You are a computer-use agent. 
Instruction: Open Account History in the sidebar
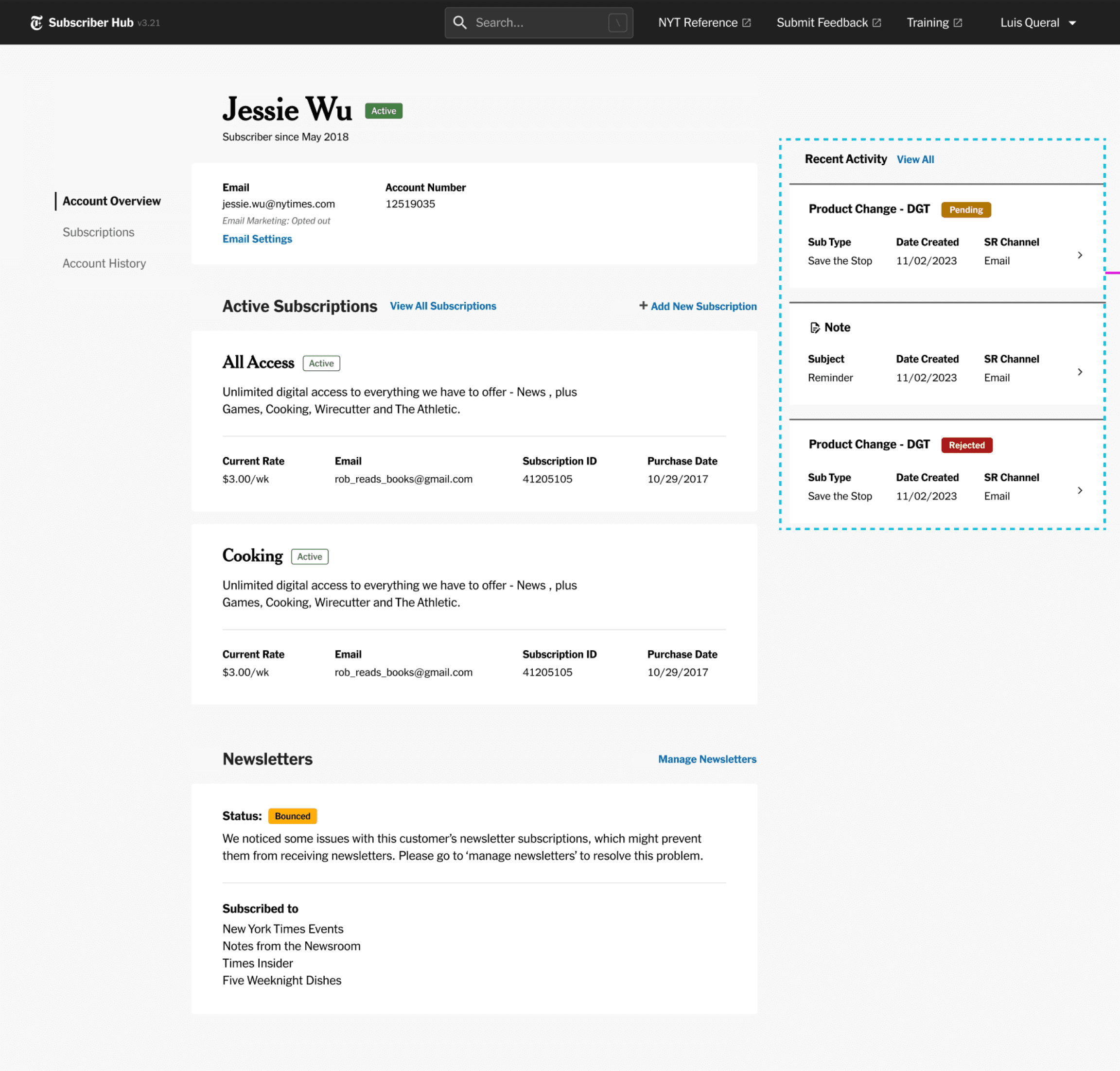(x=104, y=263)
